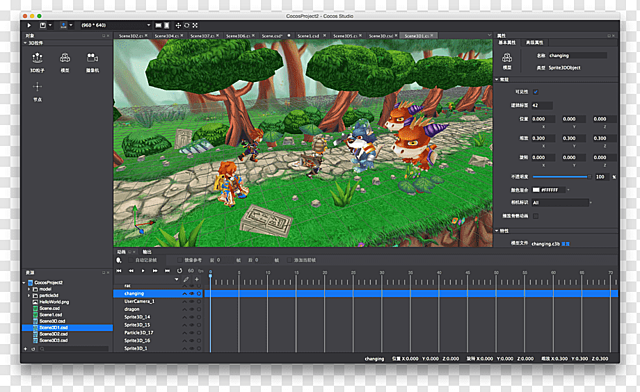Click the save project icon in toolbar
Viewport: 640px width, 392px height.
click(x=42, y=25)
